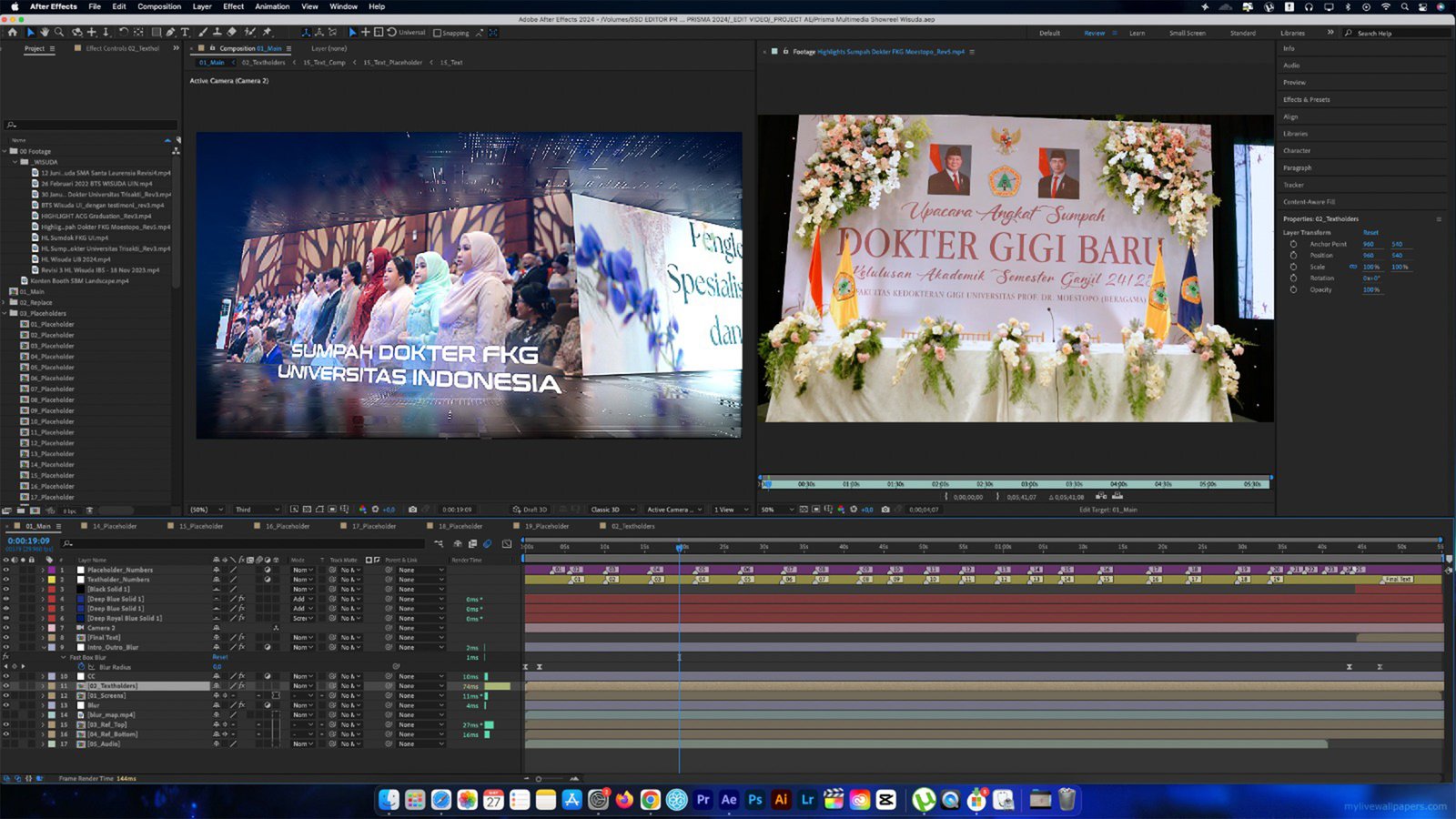The image size is (1456, 819).
Task: Select the Eraser tool
Action: coord(231,32)
